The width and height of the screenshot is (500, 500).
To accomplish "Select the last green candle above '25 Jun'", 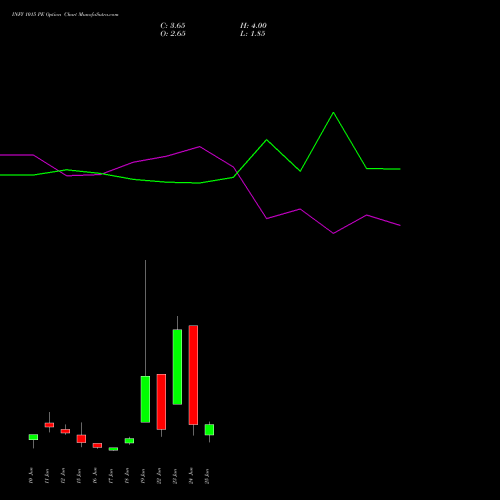I will (x=209, y=430).
